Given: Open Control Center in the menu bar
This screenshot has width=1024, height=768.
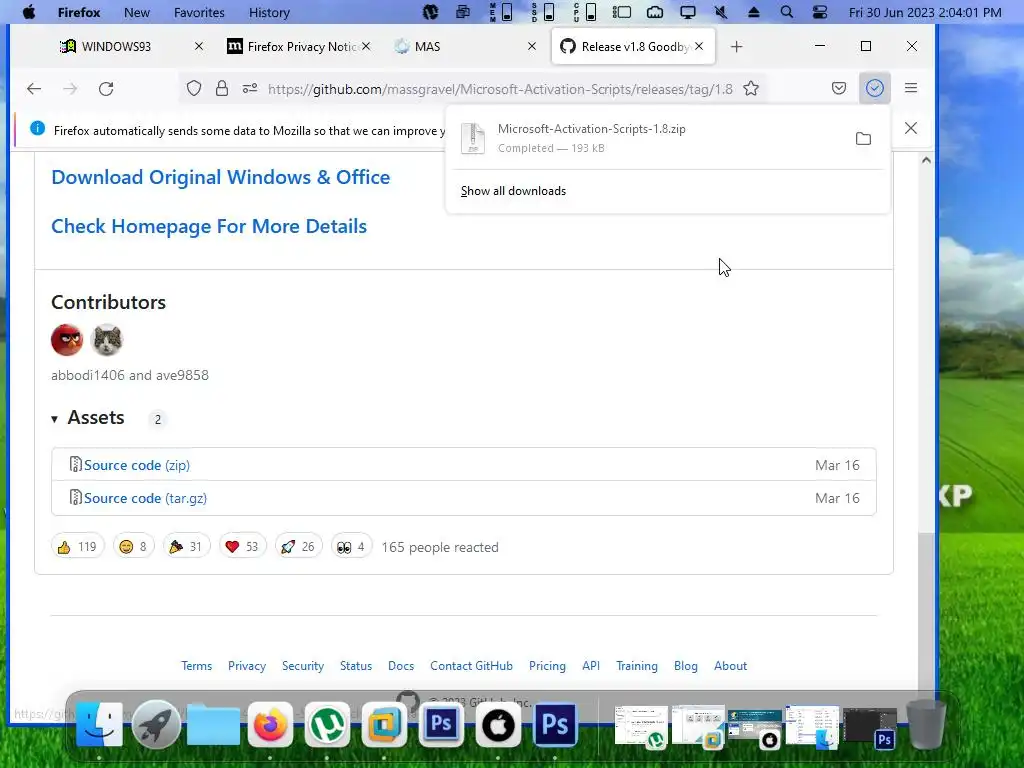Looking at the screenshot, I should pyautogui.click(x=820, y=12).
